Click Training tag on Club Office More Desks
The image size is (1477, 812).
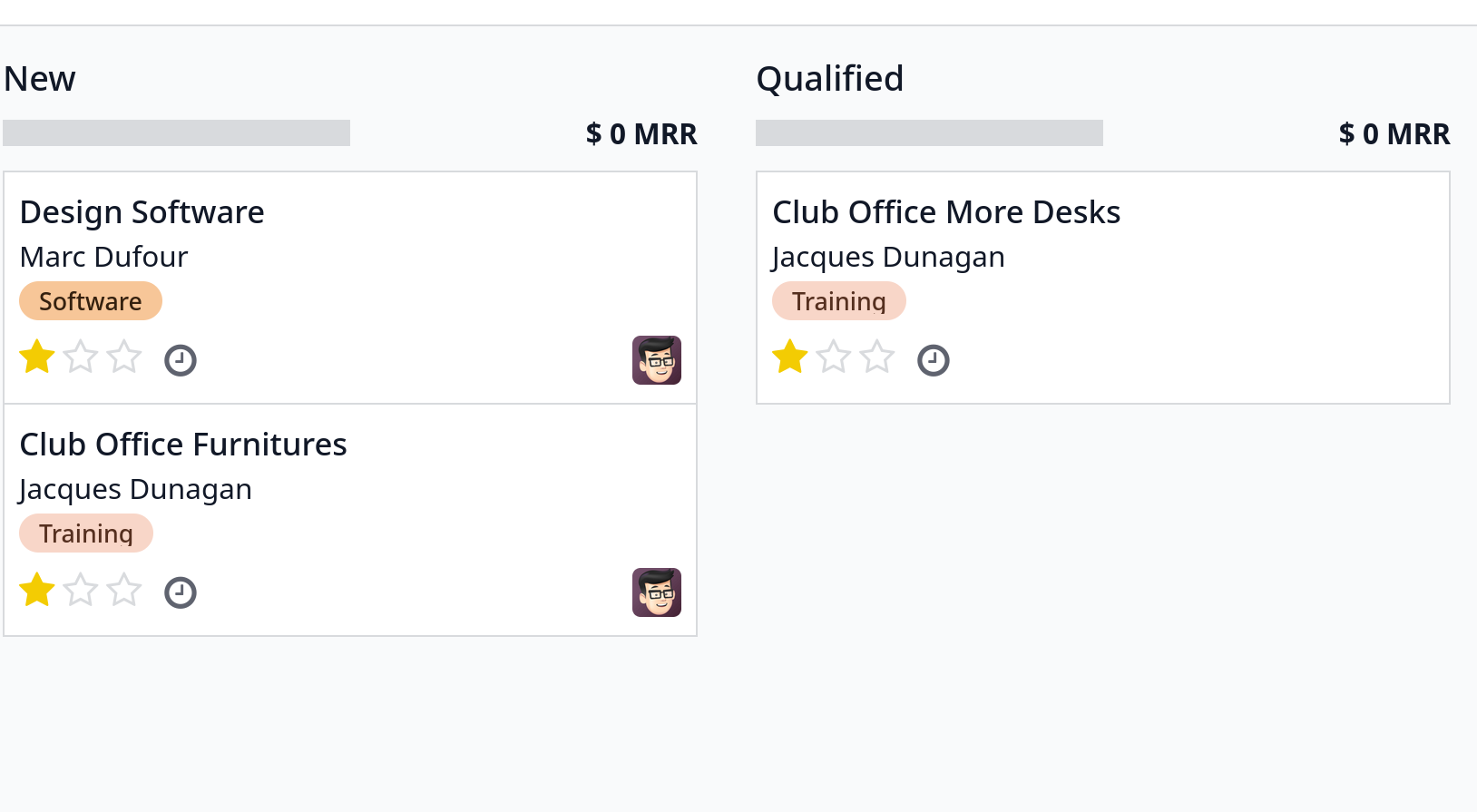pos(839,301)
